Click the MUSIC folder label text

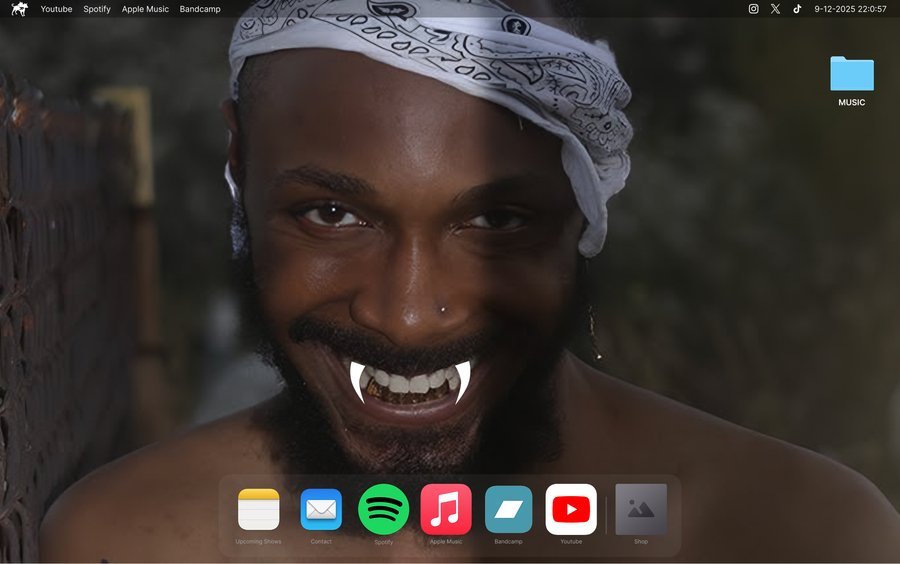click(852, 102)
